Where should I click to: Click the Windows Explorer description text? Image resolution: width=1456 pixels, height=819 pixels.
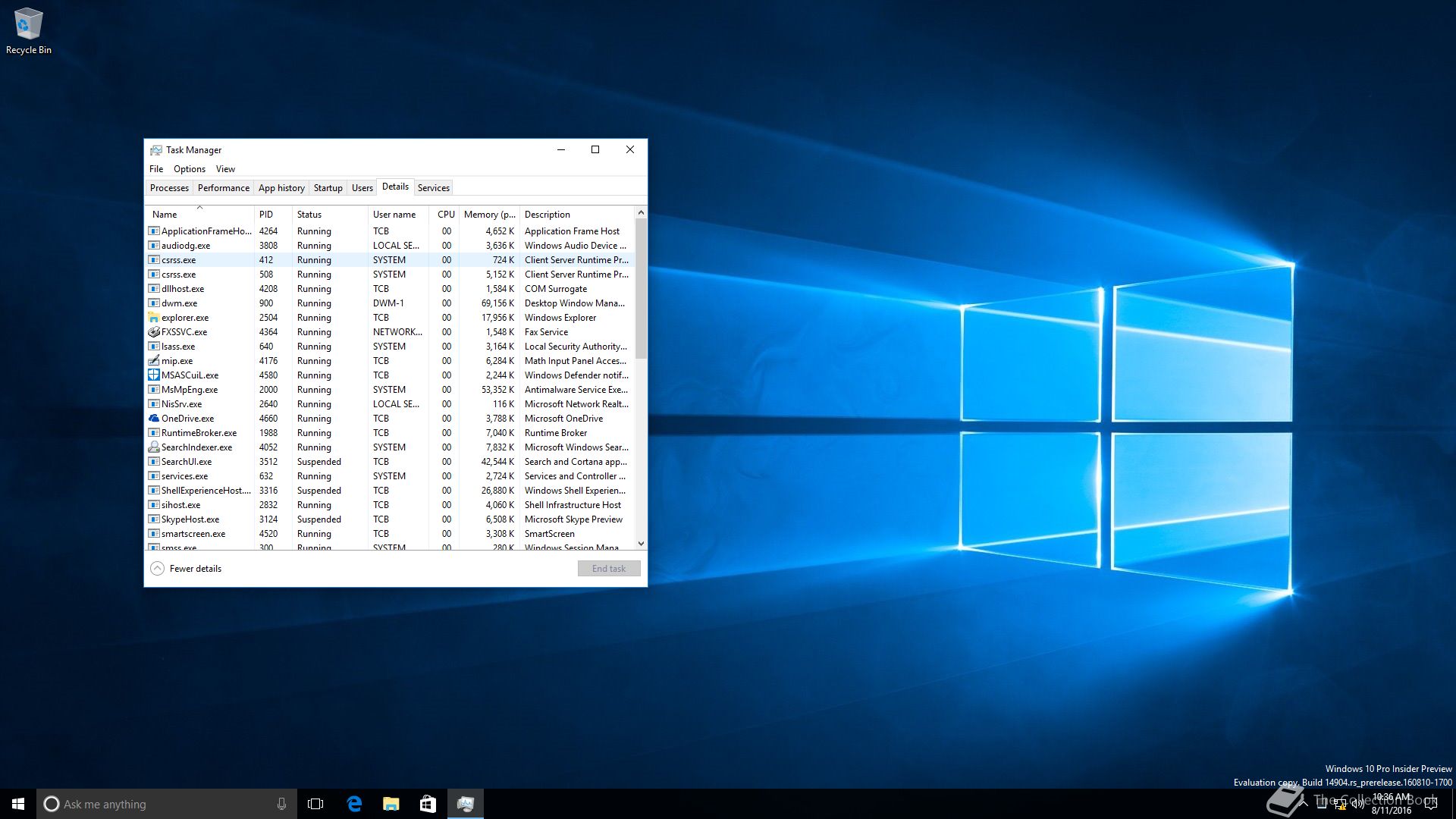point(560,318)
